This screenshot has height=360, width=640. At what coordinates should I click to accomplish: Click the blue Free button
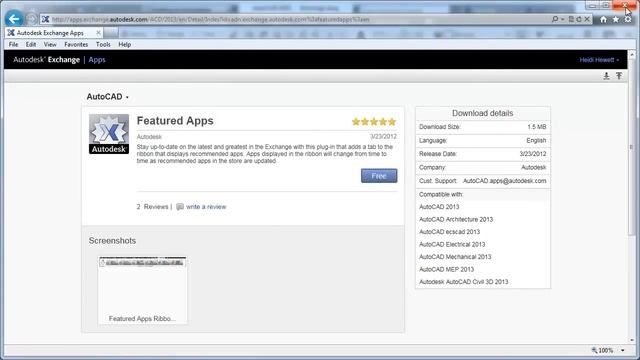pyautogui.click(x=379, y=176)
